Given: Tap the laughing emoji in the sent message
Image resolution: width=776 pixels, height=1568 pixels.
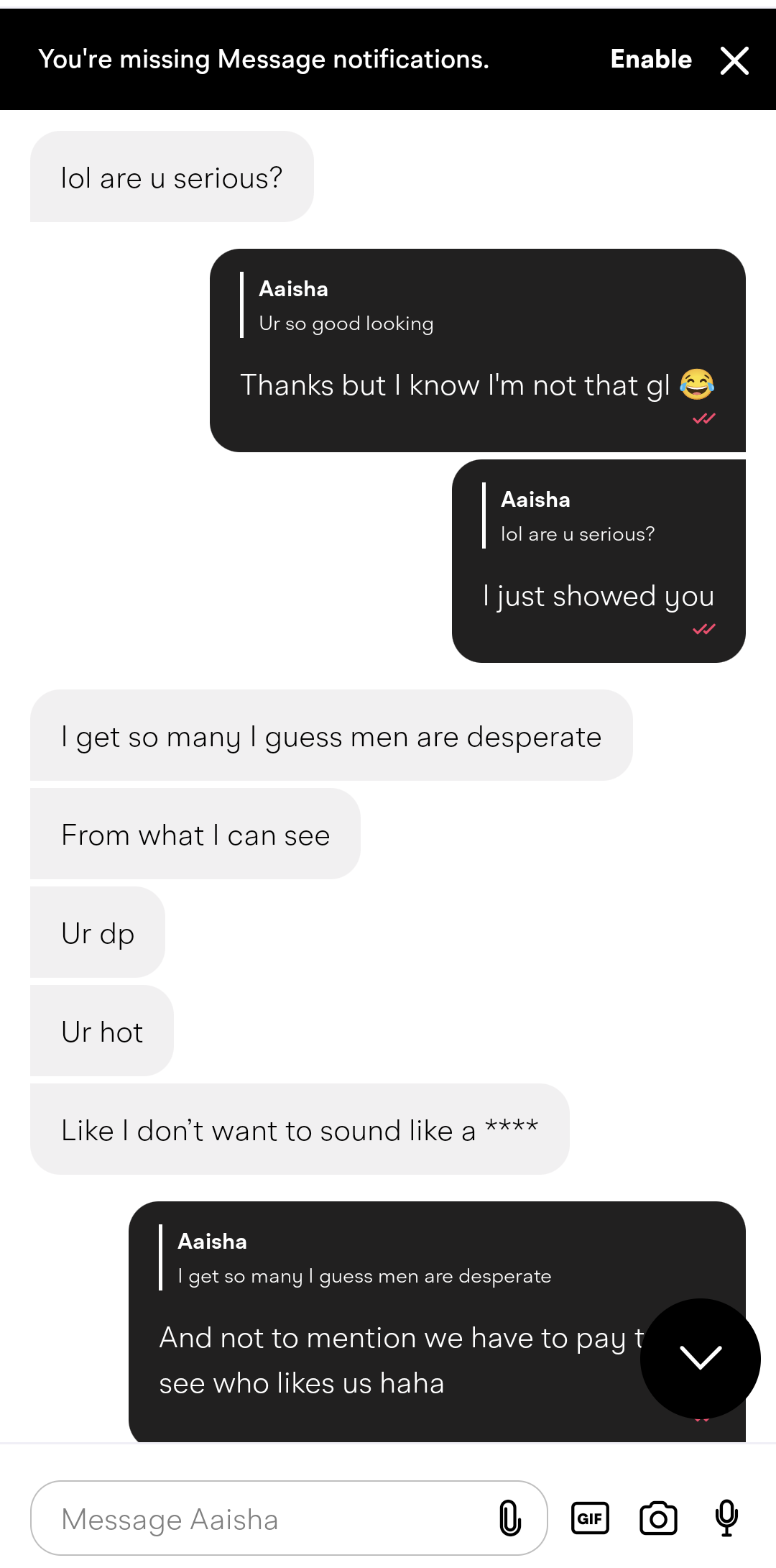Looking at the screenshot, I should coord(697,385).
